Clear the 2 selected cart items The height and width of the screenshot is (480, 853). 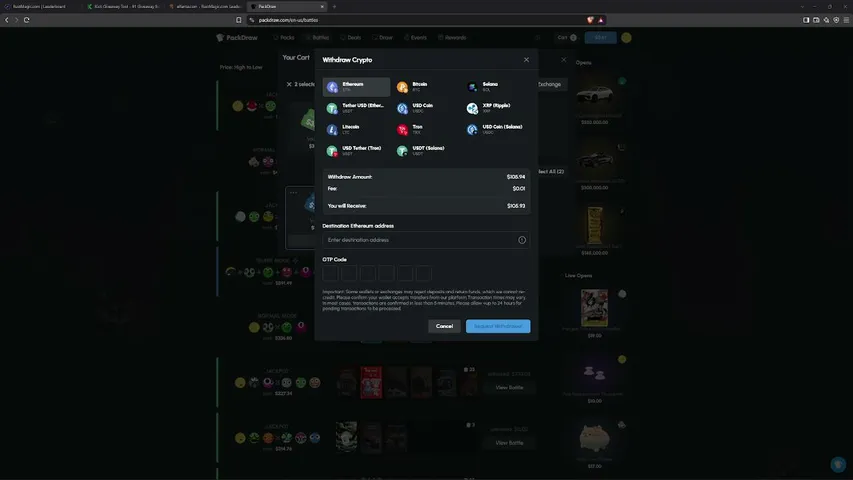[x=289, y=84]
